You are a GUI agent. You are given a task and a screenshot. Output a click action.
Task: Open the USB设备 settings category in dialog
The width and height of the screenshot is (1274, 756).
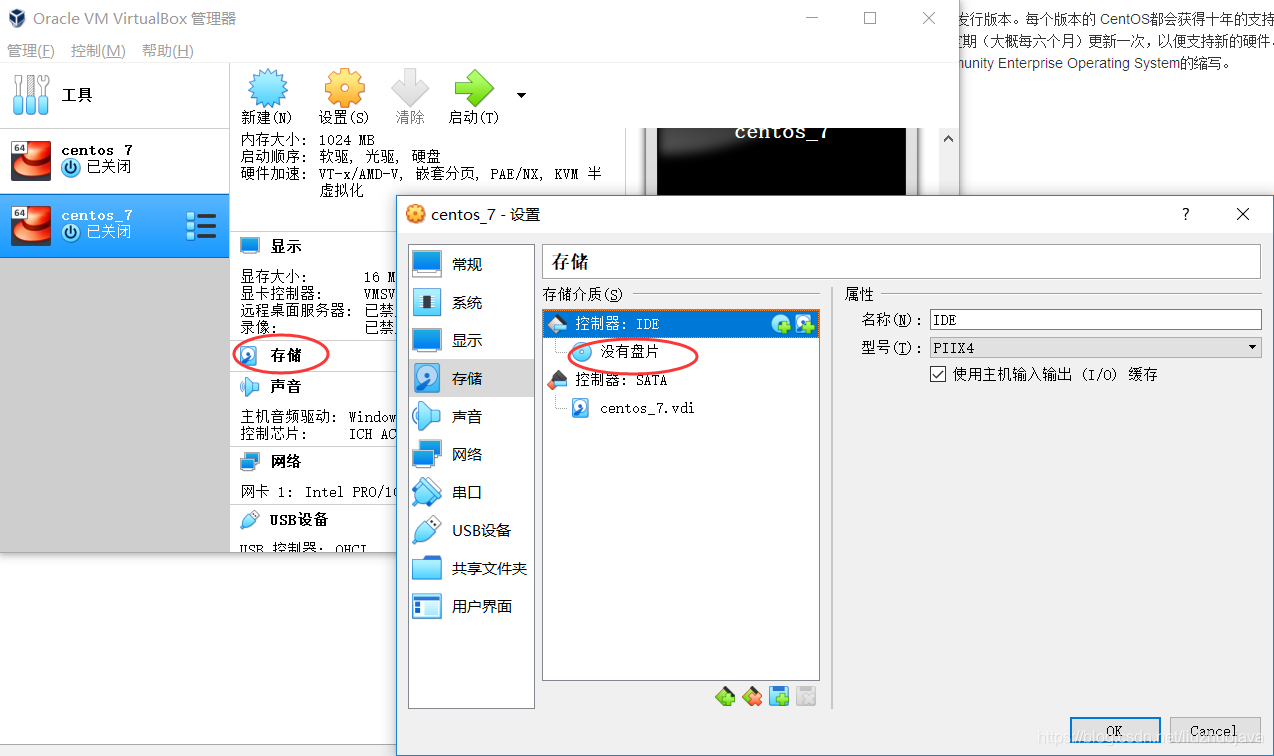tap(471, 530)
